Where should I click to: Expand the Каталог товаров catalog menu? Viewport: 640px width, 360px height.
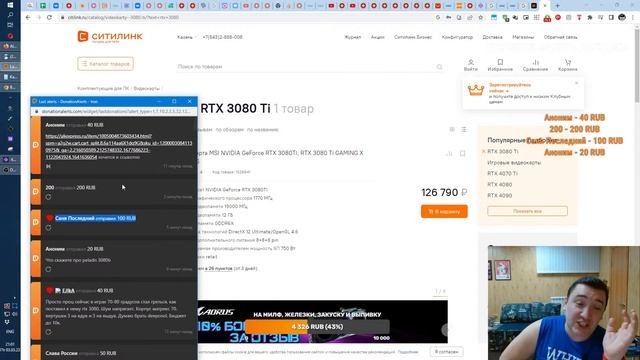click(x=105, y=64)
